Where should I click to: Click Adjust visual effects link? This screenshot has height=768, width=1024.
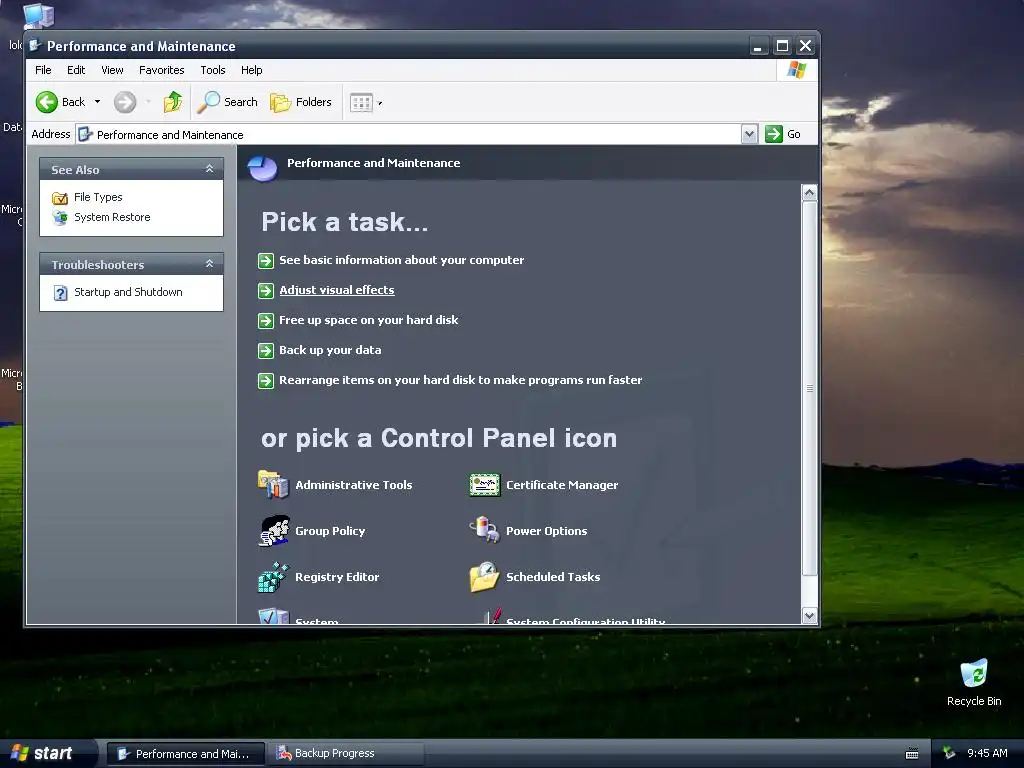pyautogui.click(x=337, y=290)
